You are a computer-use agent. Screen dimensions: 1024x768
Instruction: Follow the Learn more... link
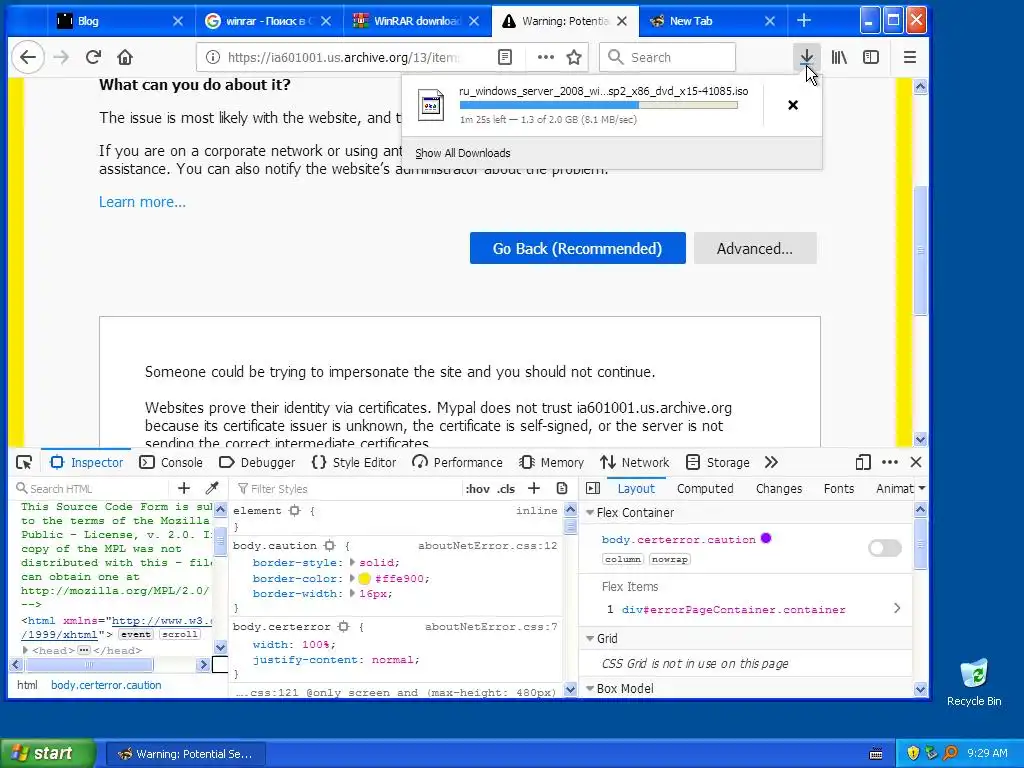pyautogui.click(x=142, y=202)
